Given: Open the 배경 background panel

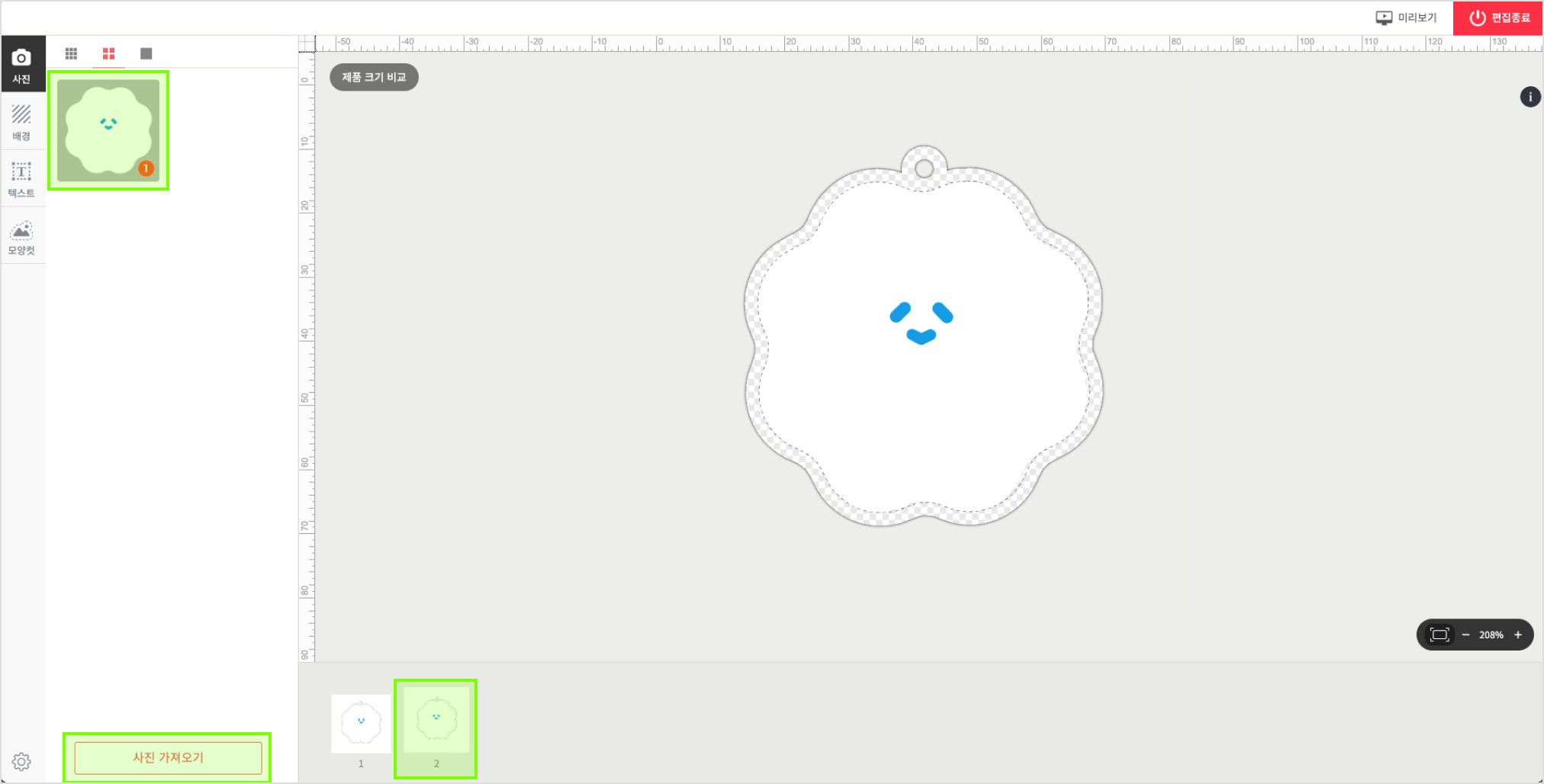Looking at the screenshot, I should pos(21,122).
